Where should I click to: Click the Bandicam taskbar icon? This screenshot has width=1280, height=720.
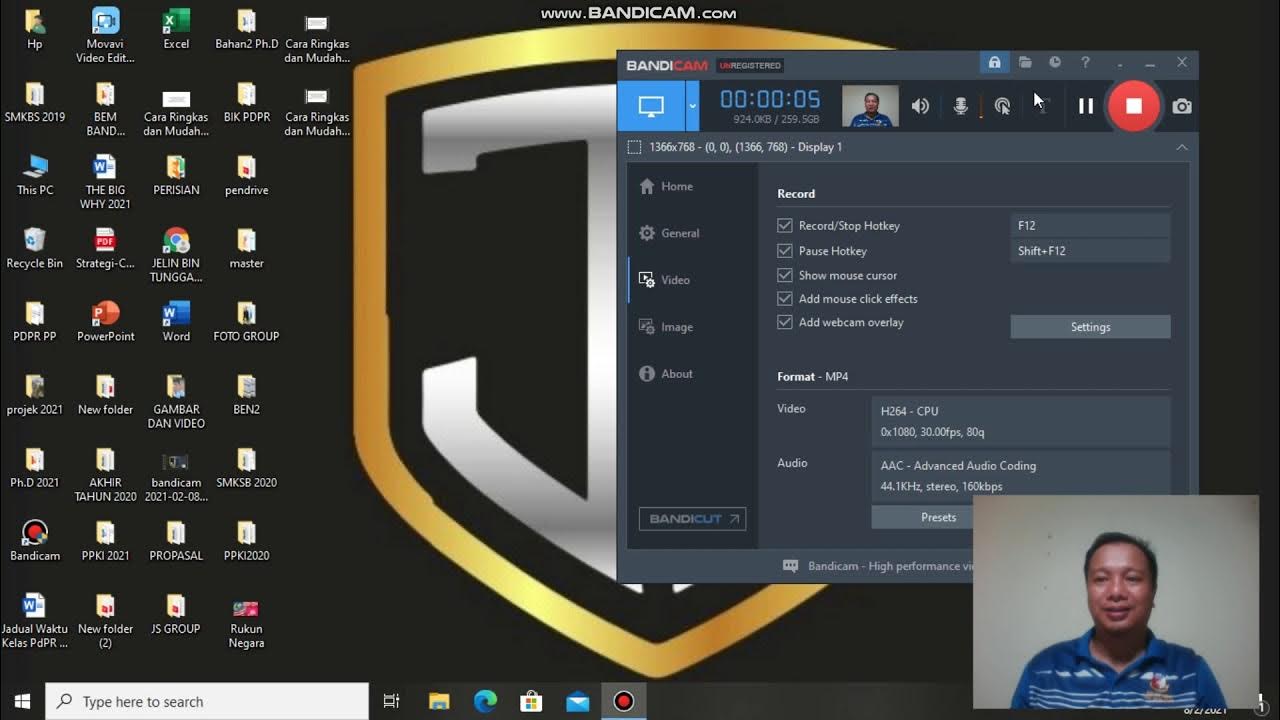(x=623, y=701)
